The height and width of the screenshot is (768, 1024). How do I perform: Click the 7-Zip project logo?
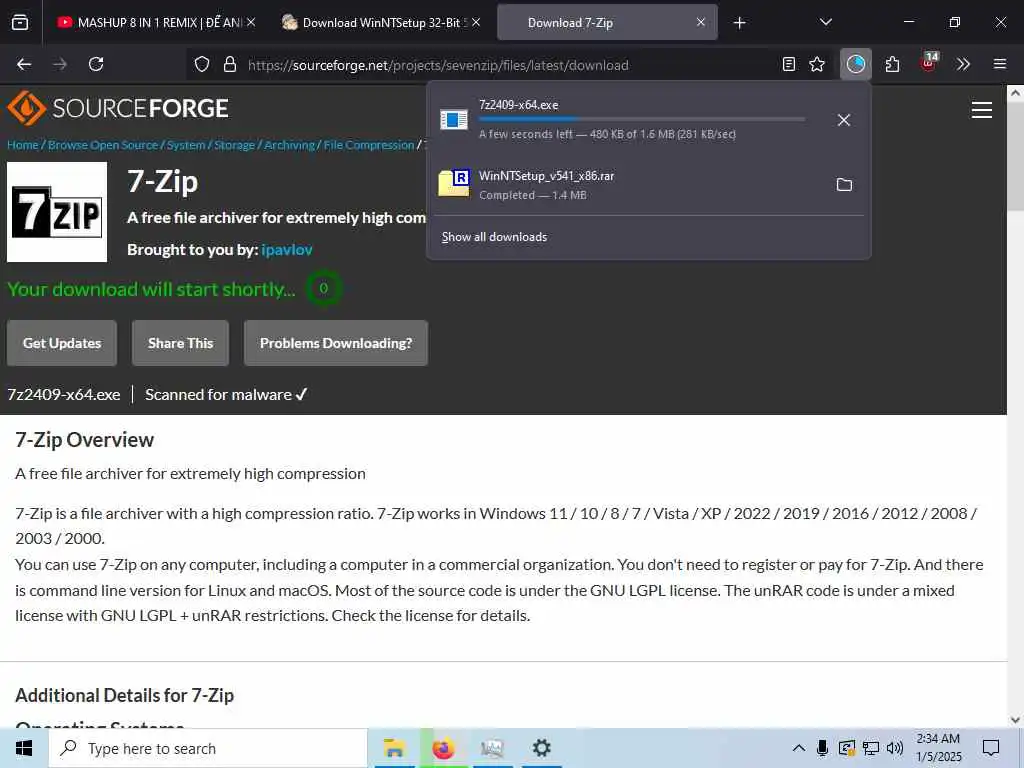tap(57, 212)
